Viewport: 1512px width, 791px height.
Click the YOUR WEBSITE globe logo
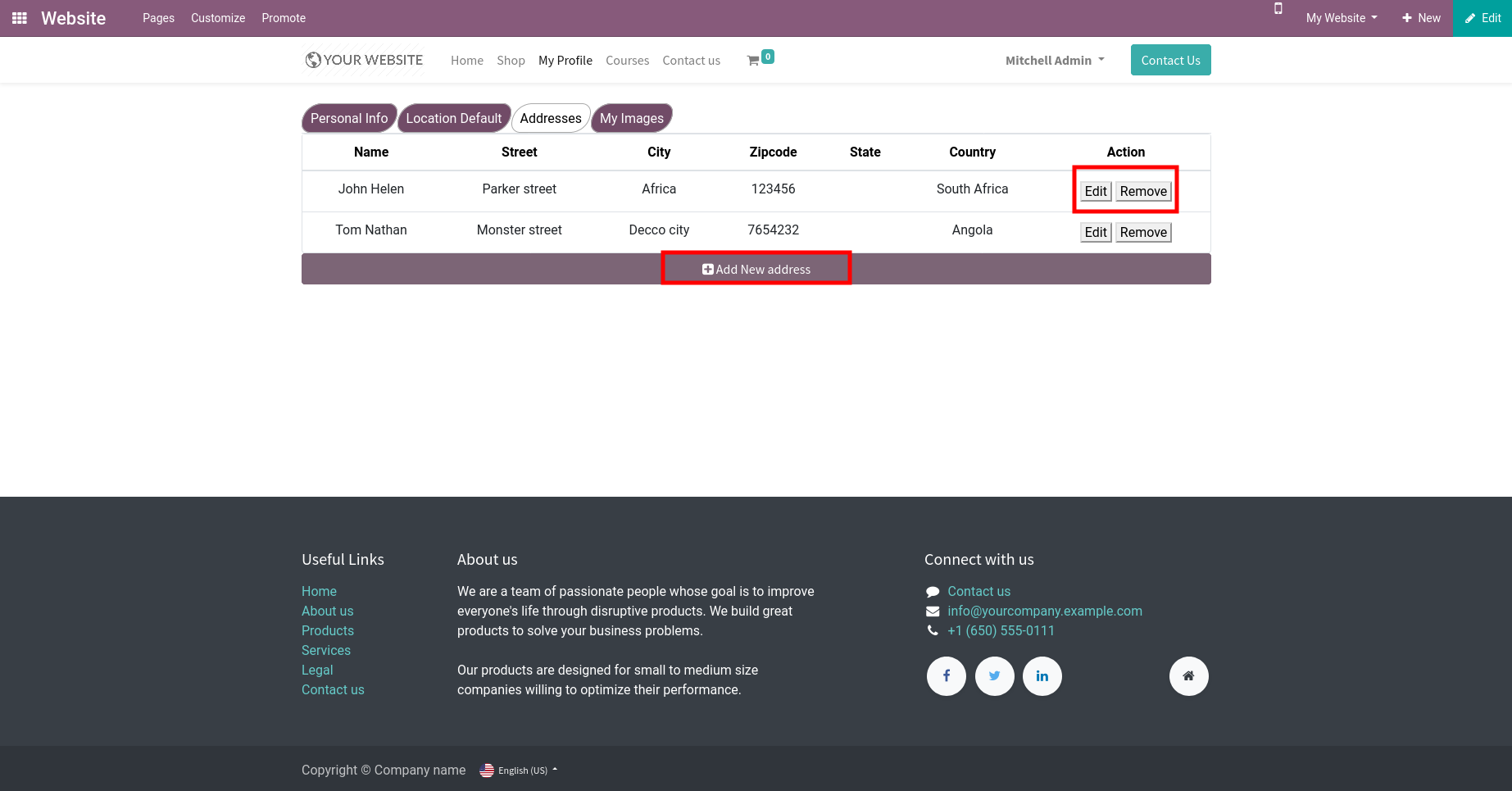364,60
